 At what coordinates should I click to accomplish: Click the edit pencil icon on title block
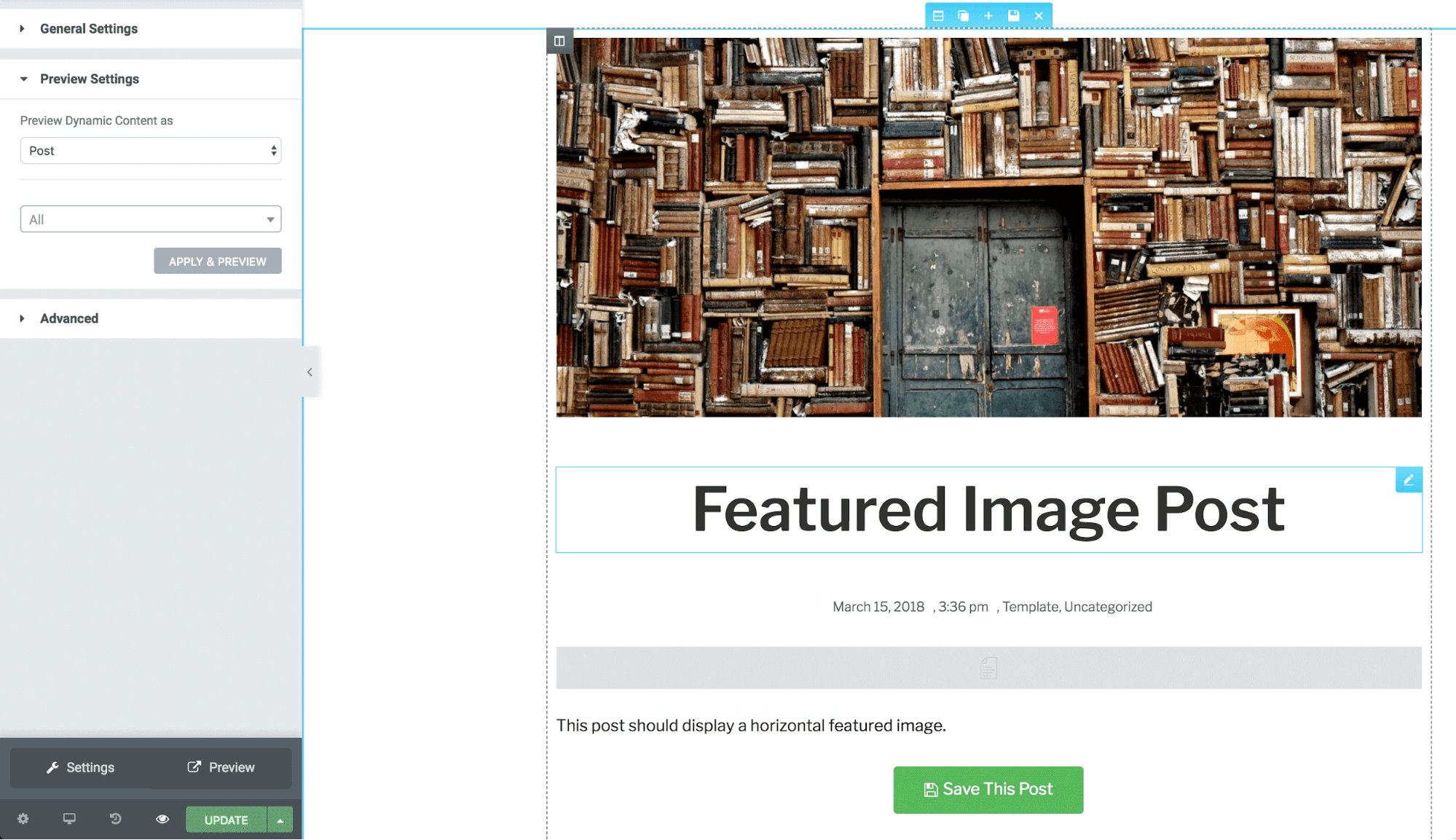[1409, 480]
